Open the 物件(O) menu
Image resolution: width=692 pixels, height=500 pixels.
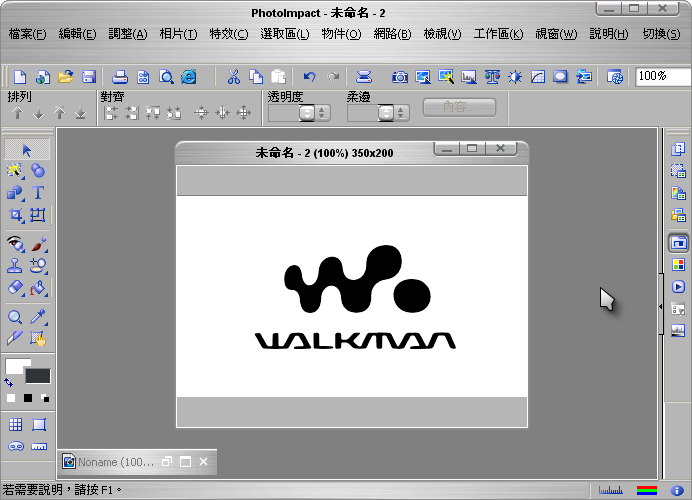click(341, 34)
